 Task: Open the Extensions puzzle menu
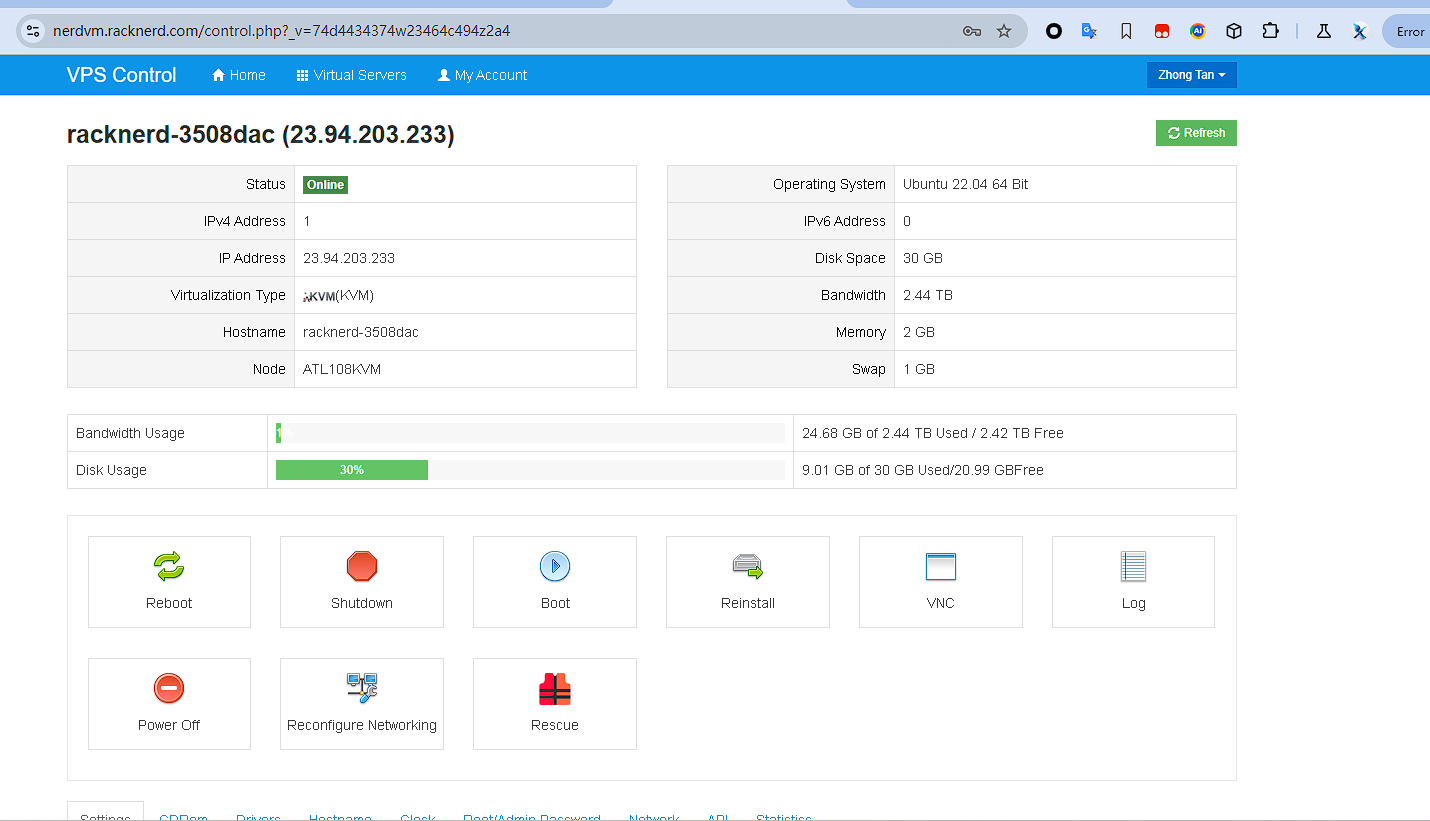click(x=1270, y=31)
